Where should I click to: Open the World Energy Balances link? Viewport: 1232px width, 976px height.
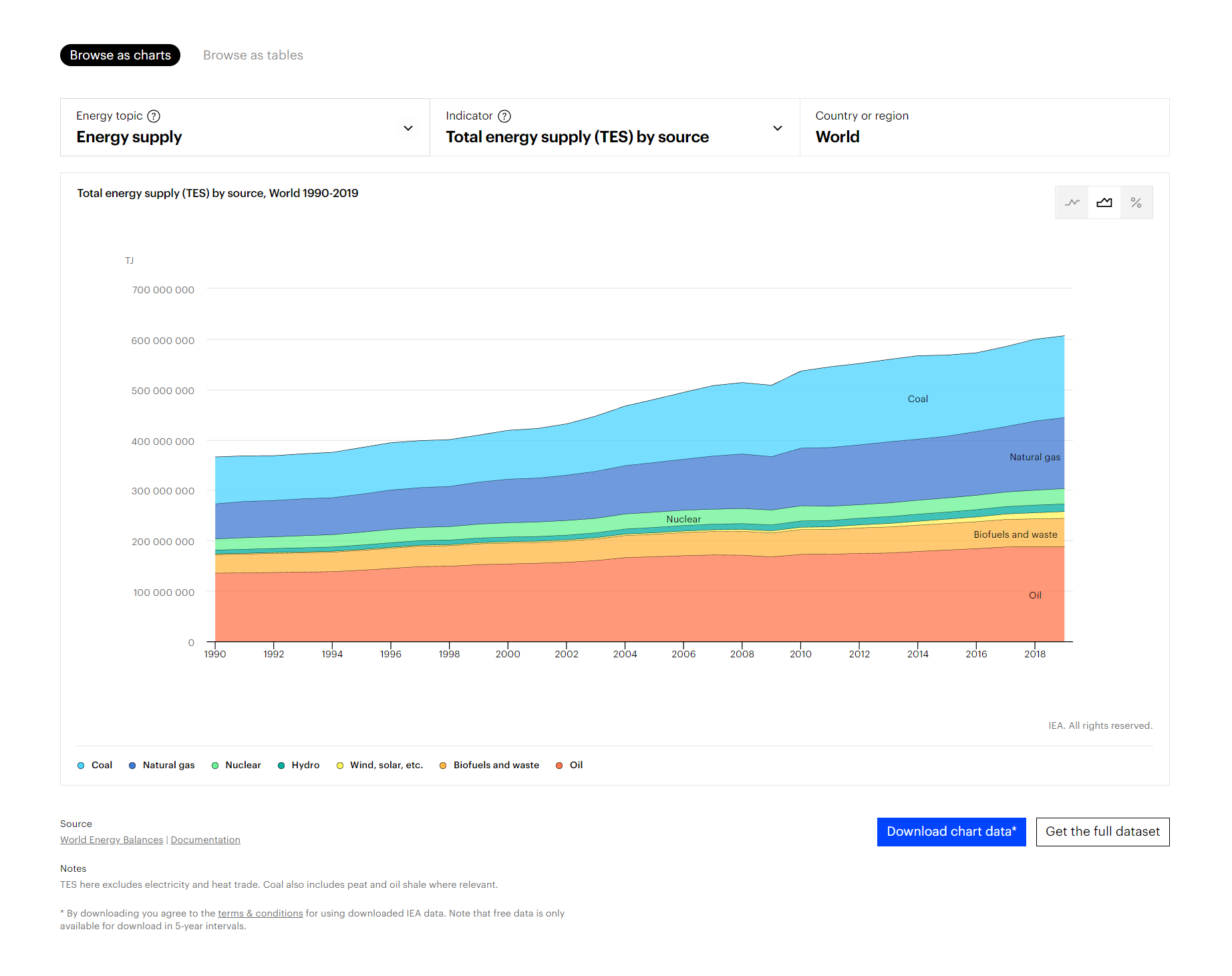(111, 840)
